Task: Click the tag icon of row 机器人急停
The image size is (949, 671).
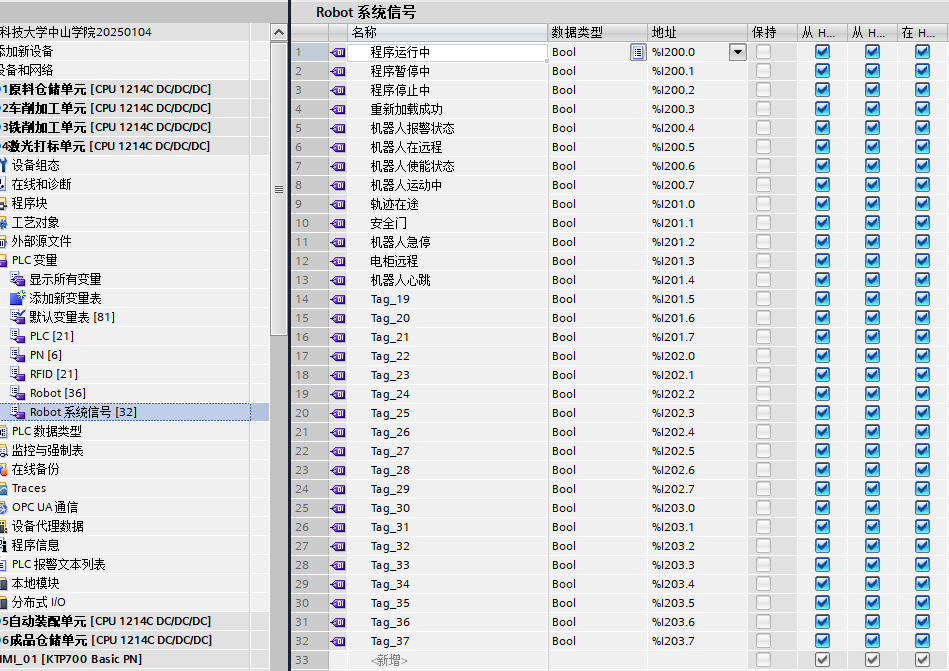Action: coord(338,243)
